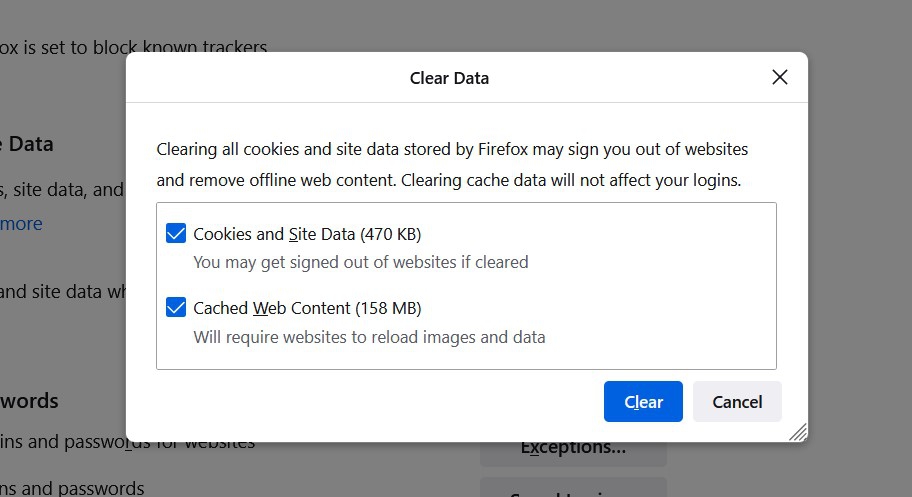Uncheck the Cookies and Site Data checkbox
912x497 pixels.
176,234
